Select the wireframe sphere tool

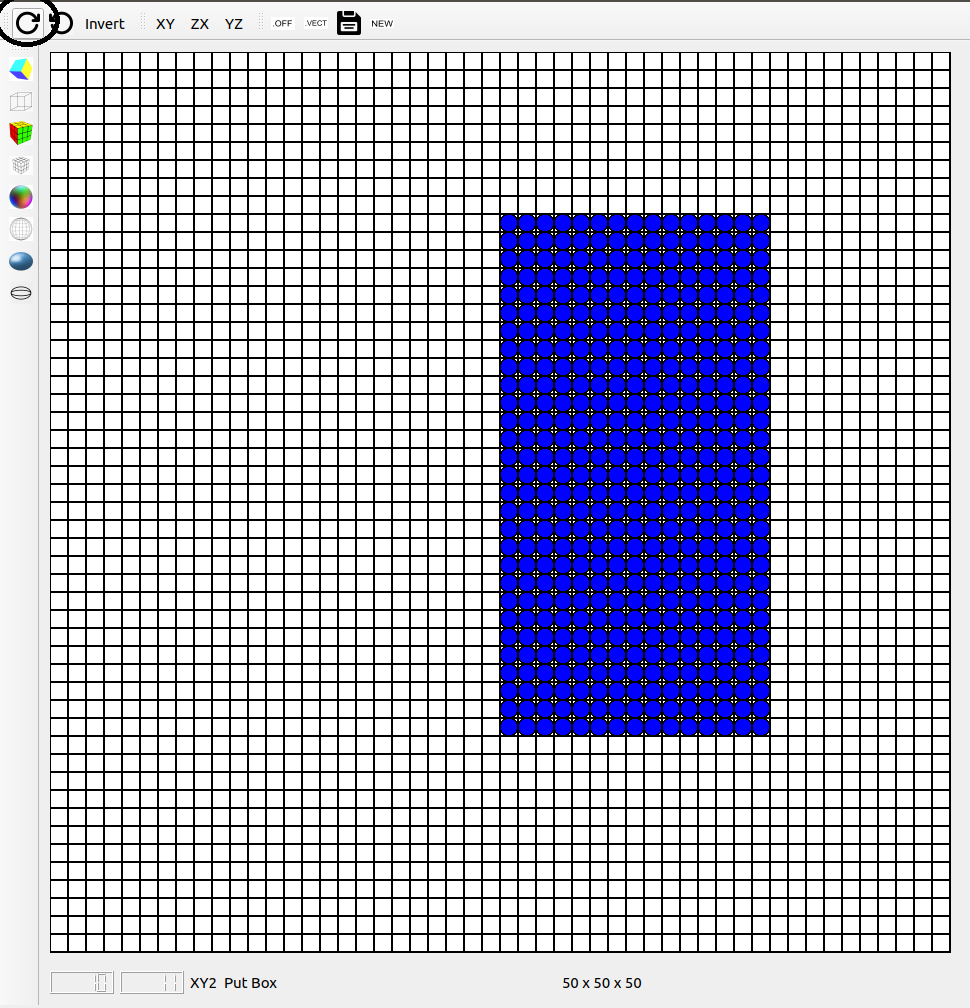pos(20,229)
